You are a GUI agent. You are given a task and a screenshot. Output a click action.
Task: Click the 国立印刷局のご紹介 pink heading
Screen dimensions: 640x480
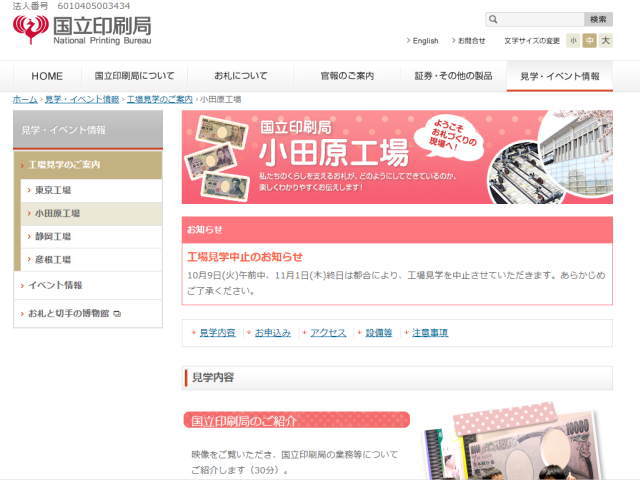point(297,420)
